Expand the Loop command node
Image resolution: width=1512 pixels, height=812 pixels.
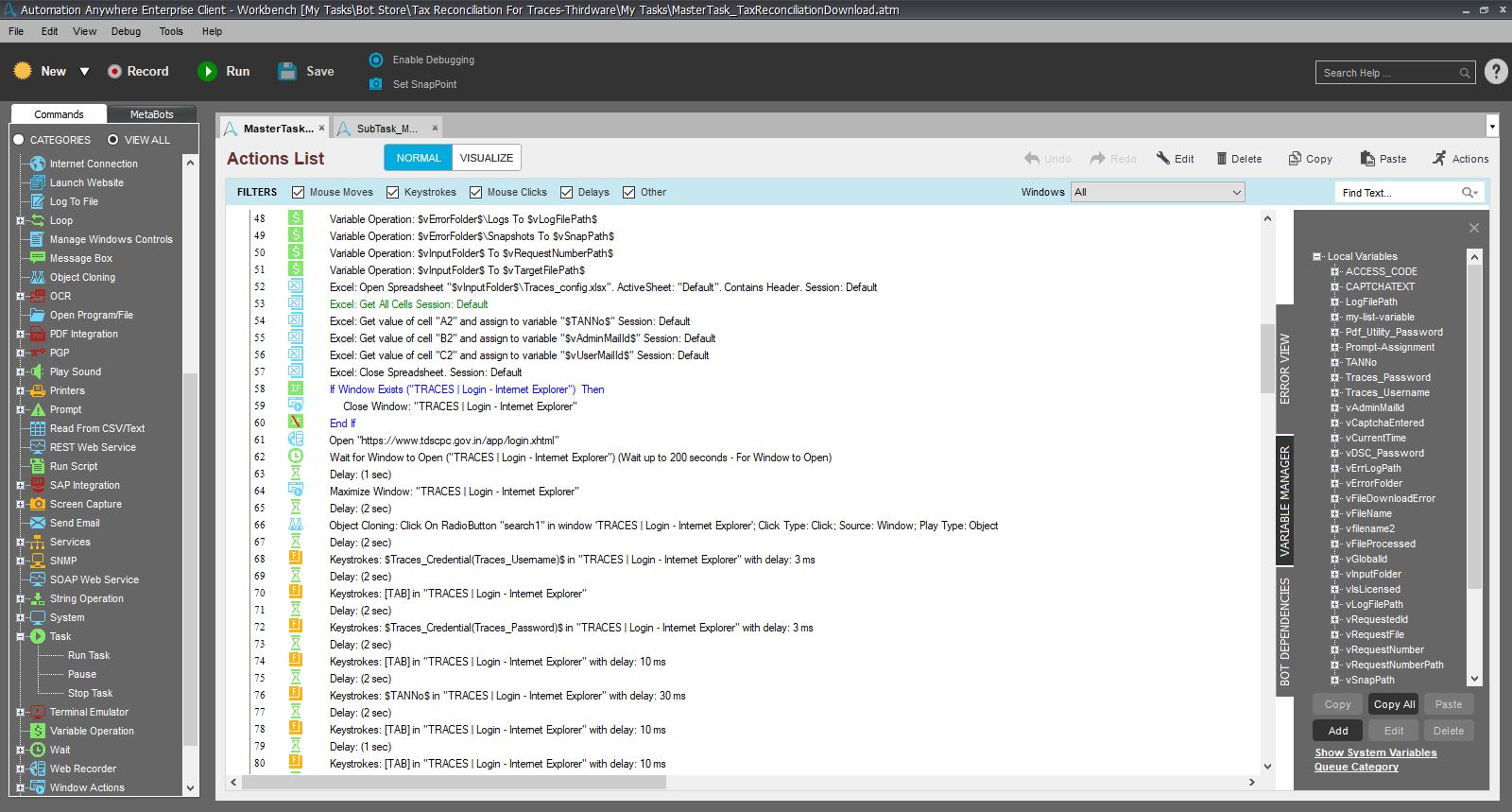20,220
